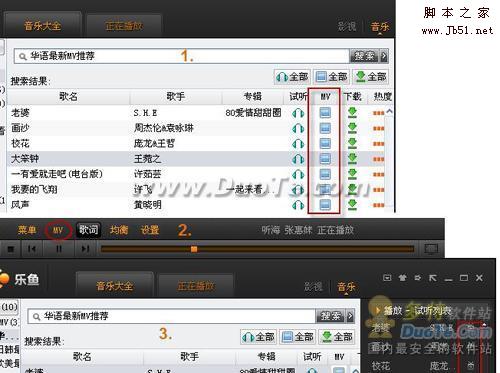Click the MV 全部 play-all button, first panel
The width and height of the screenshot is (500, 373).
[332, 77]
